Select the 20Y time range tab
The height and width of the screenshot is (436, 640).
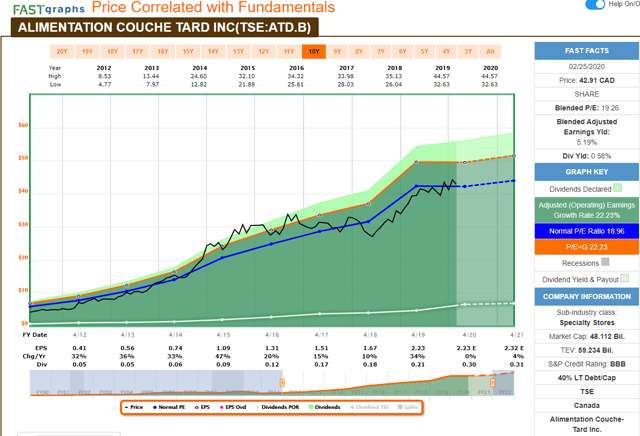coord(62,51)
